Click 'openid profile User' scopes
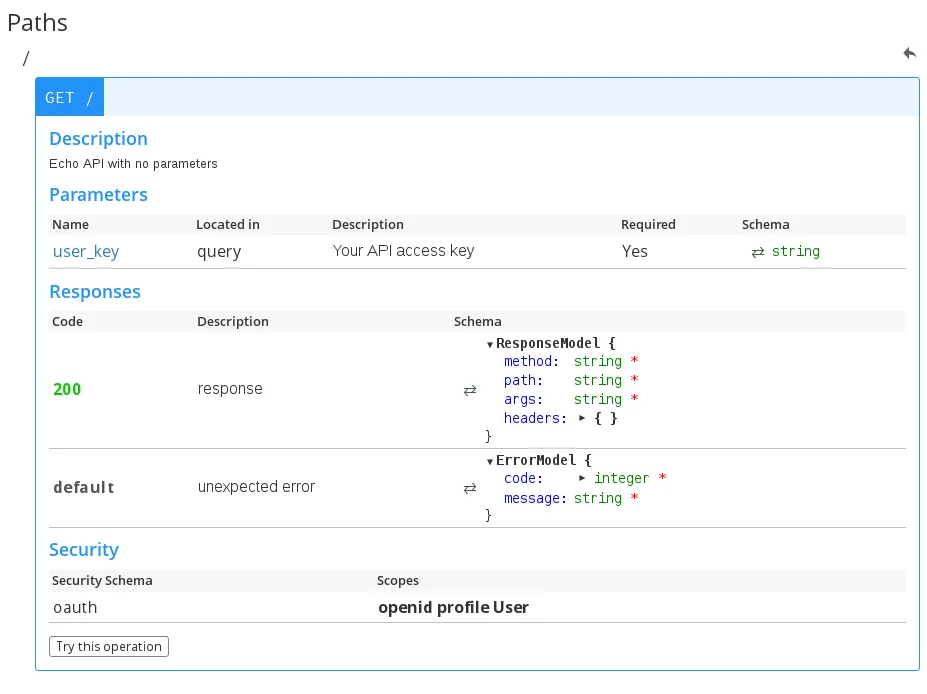927x694 pixels. [x=453, y=608]
